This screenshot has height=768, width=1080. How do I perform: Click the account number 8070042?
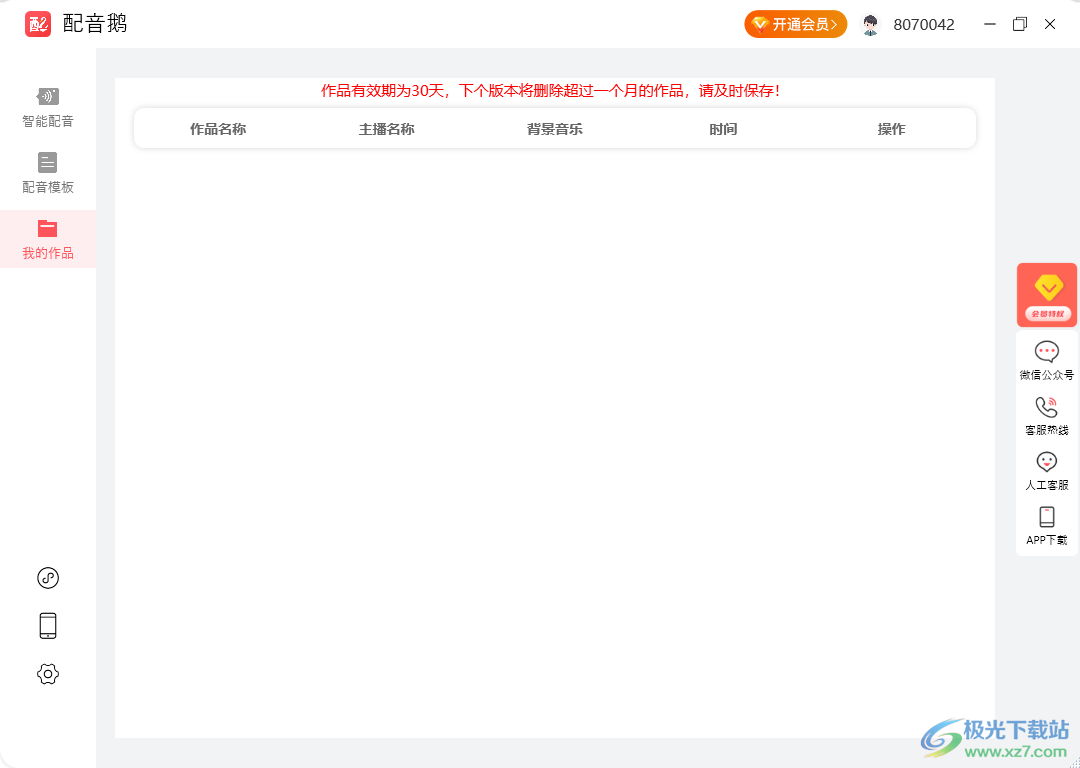tap(926, 24)
